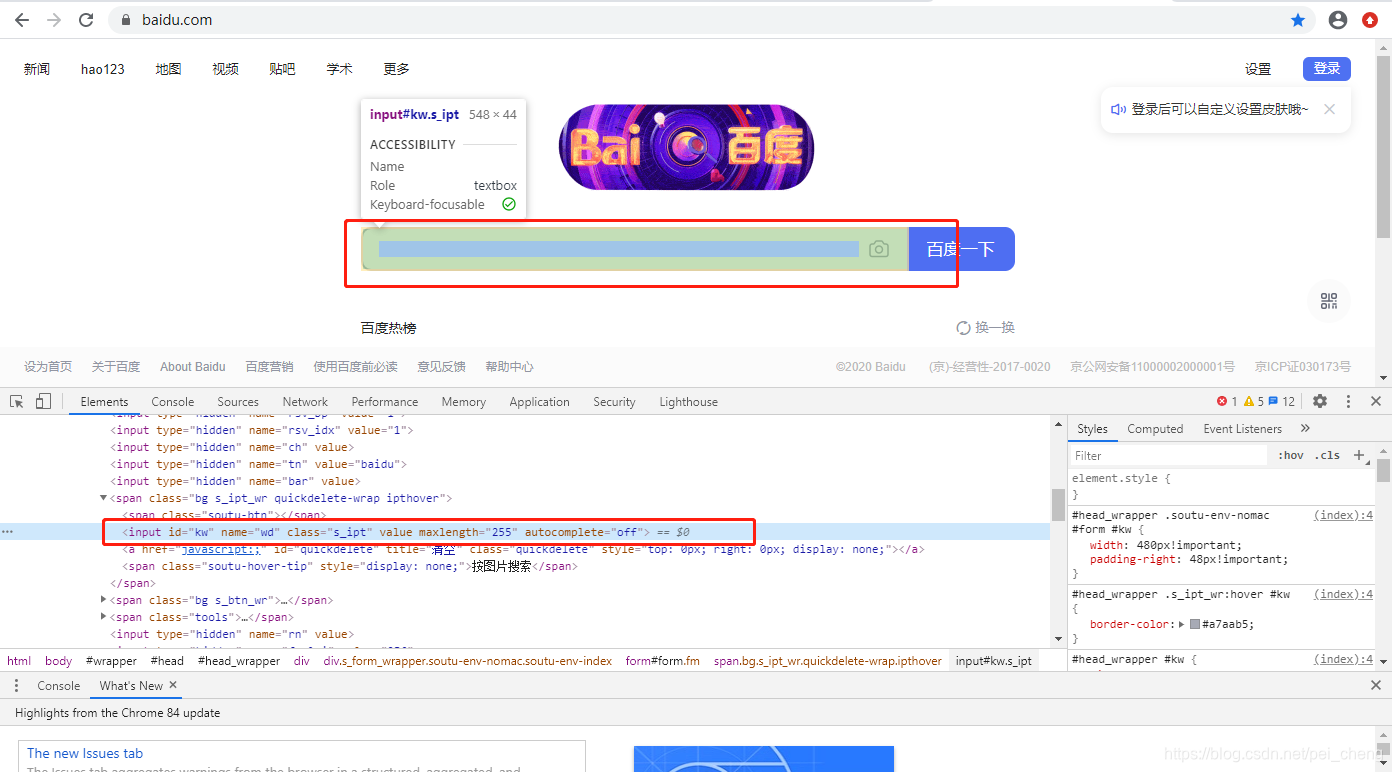Click the camera image-search icon in search box
The height and width of the screenshot is (772, 1392).
click(879, 249)
